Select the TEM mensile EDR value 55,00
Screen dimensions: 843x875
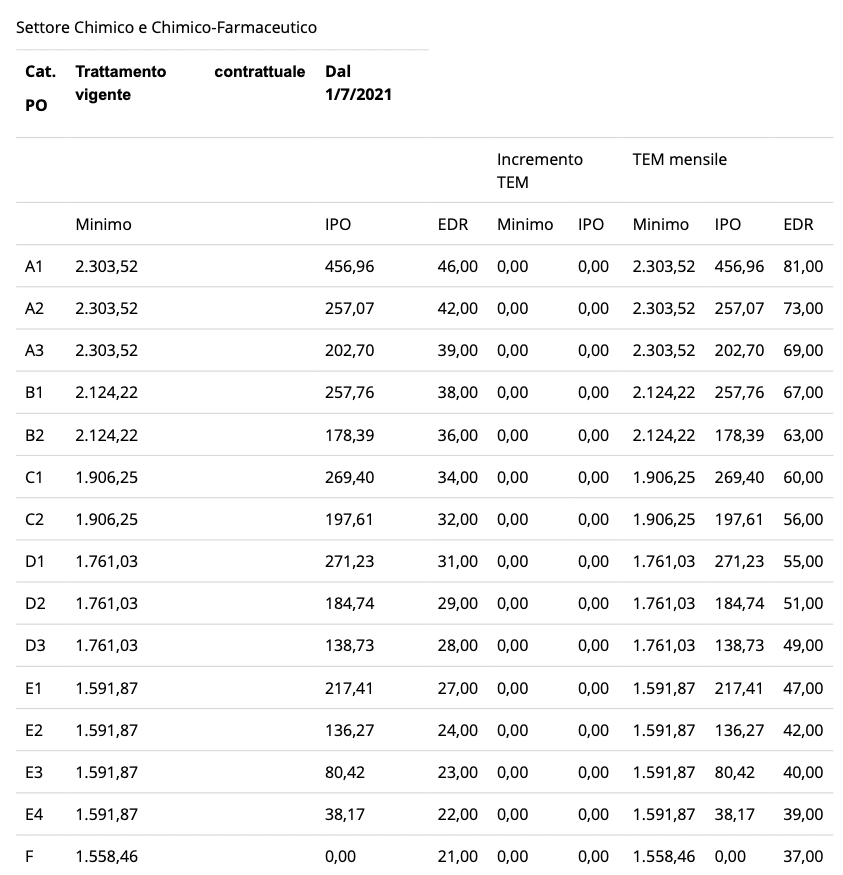(803, 561)
